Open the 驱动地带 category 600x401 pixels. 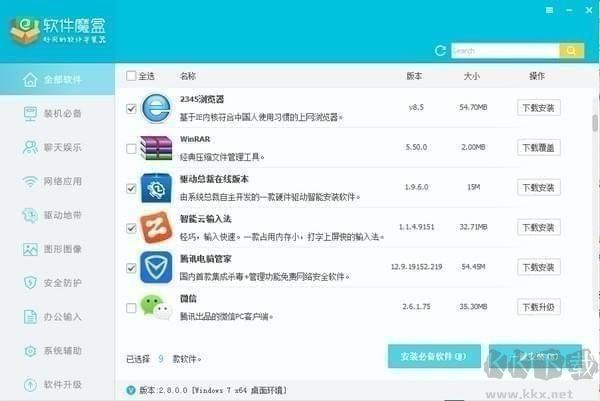pos(57,215)
